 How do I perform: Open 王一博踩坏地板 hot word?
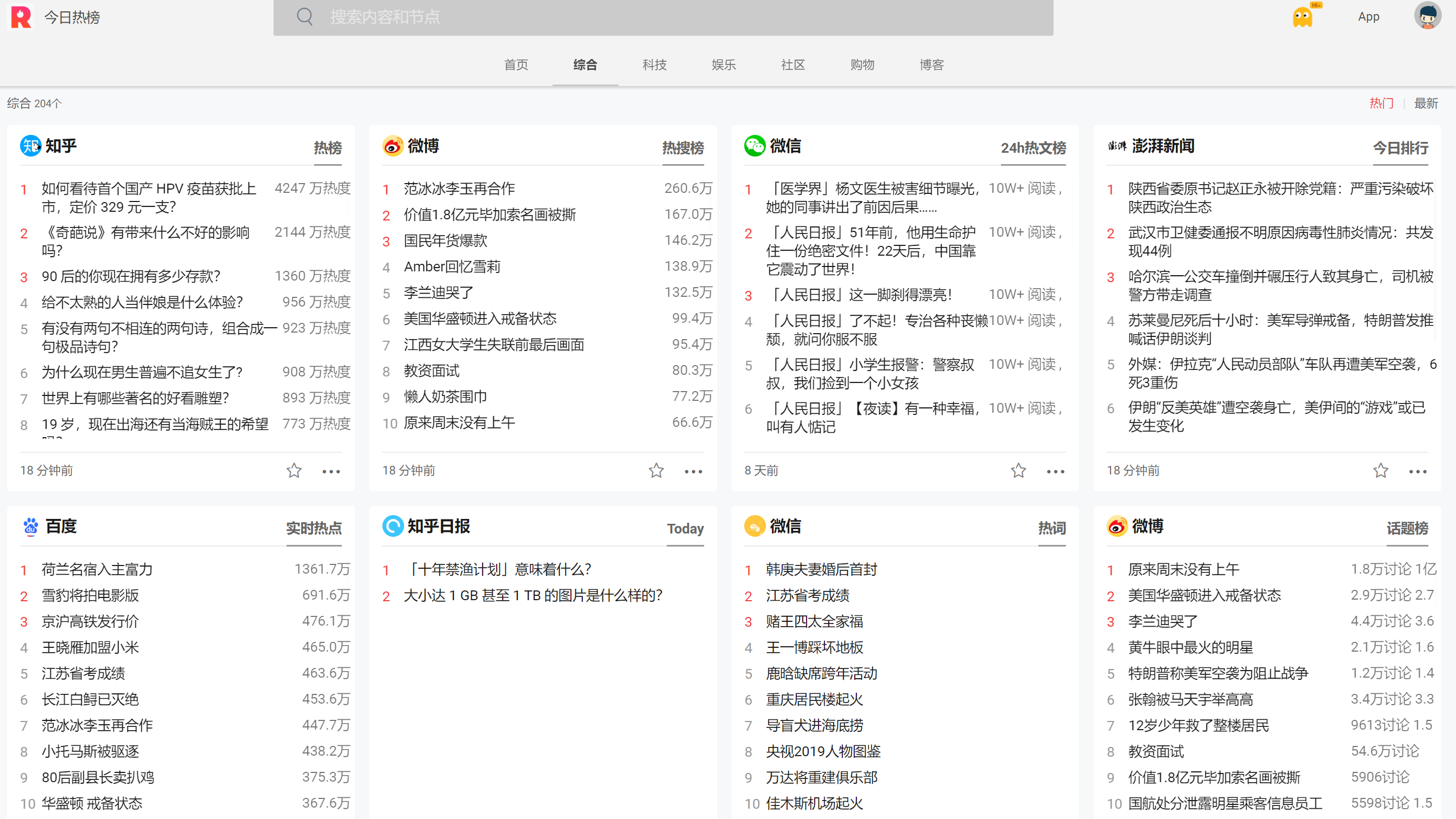(815, 648)
